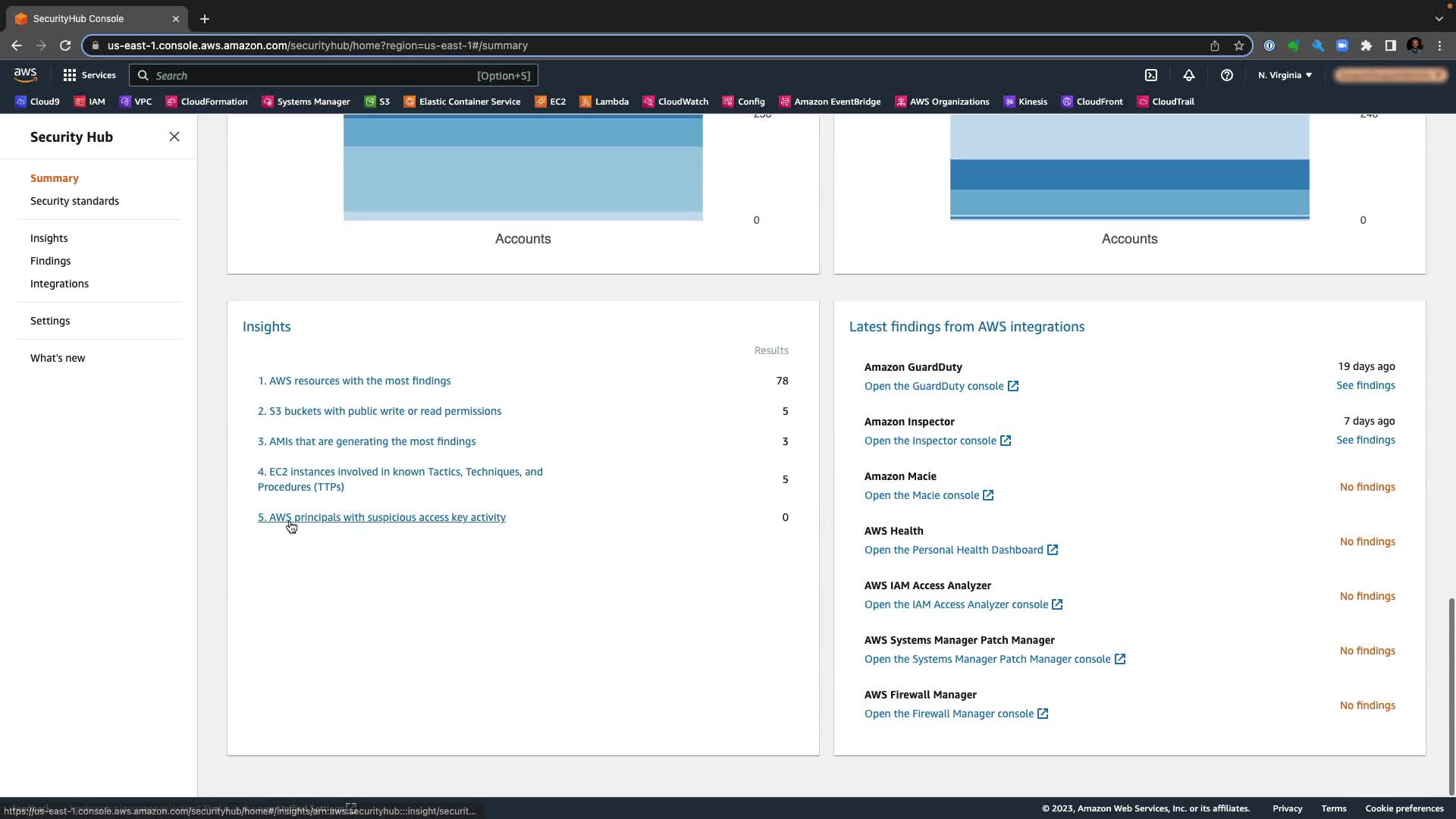Open the Services grid menu
Image resolution: width=1456 pixels, height=819 pixels.
click(89, 75)
